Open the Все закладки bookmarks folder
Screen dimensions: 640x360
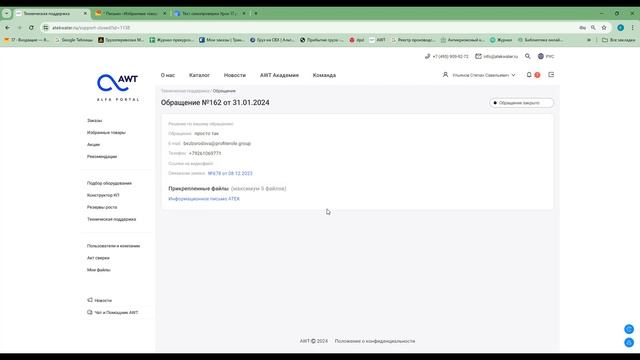tap(618, 40)
